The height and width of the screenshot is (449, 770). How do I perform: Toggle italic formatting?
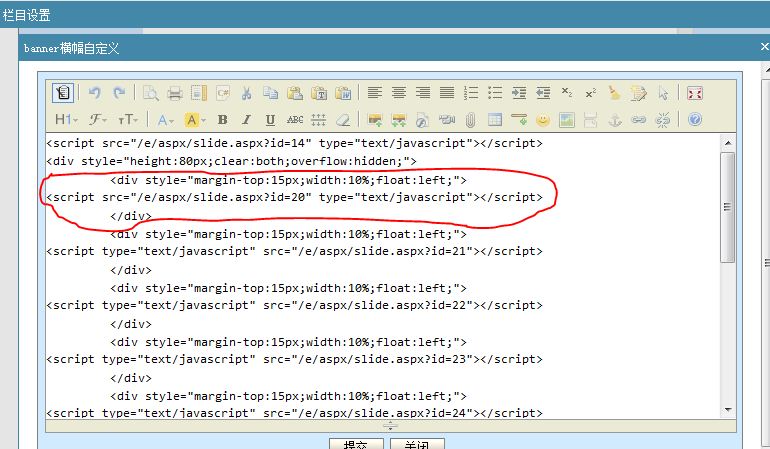247,119
